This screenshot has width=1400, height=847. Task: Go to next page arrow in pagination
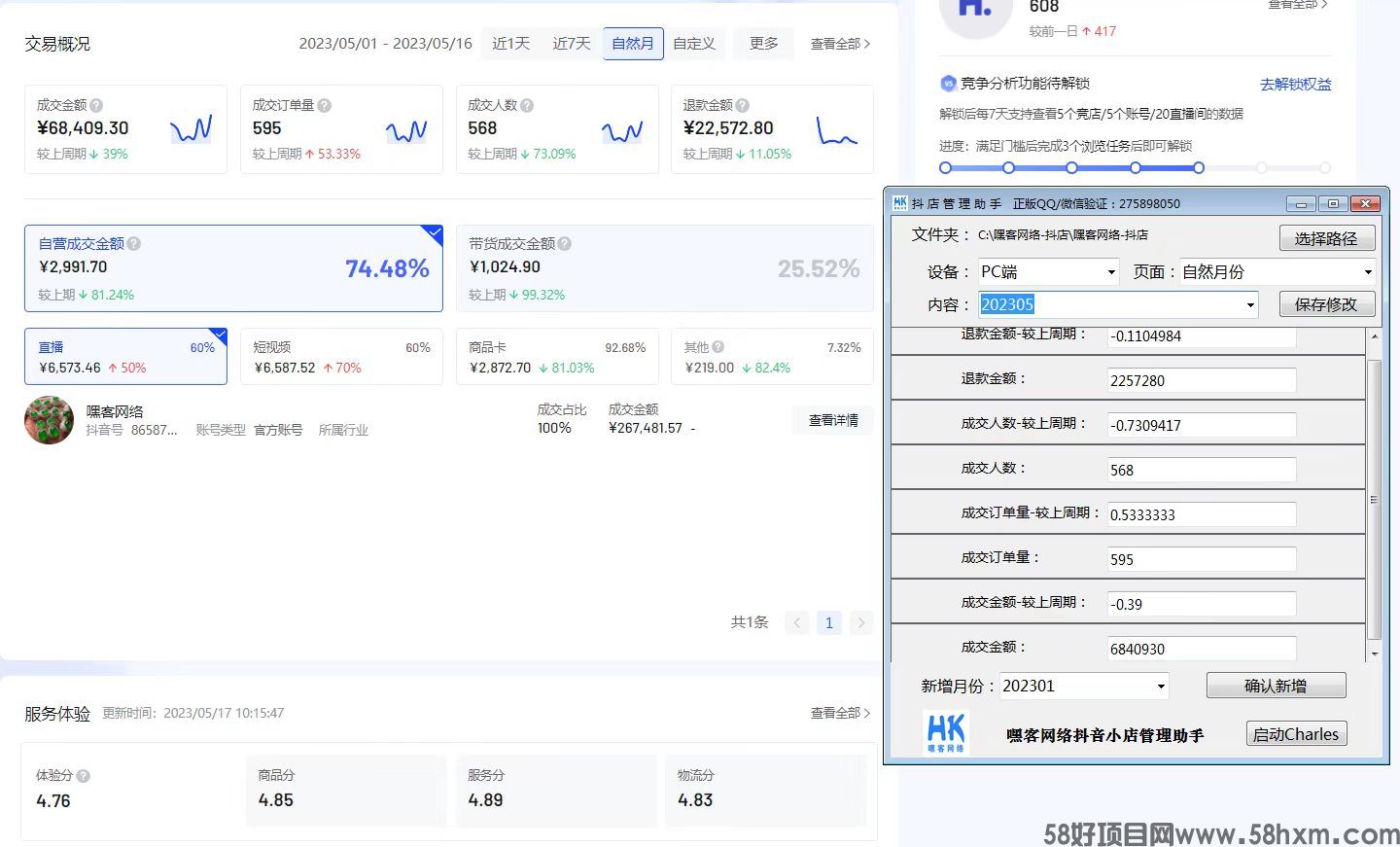[x=860, y=622]
